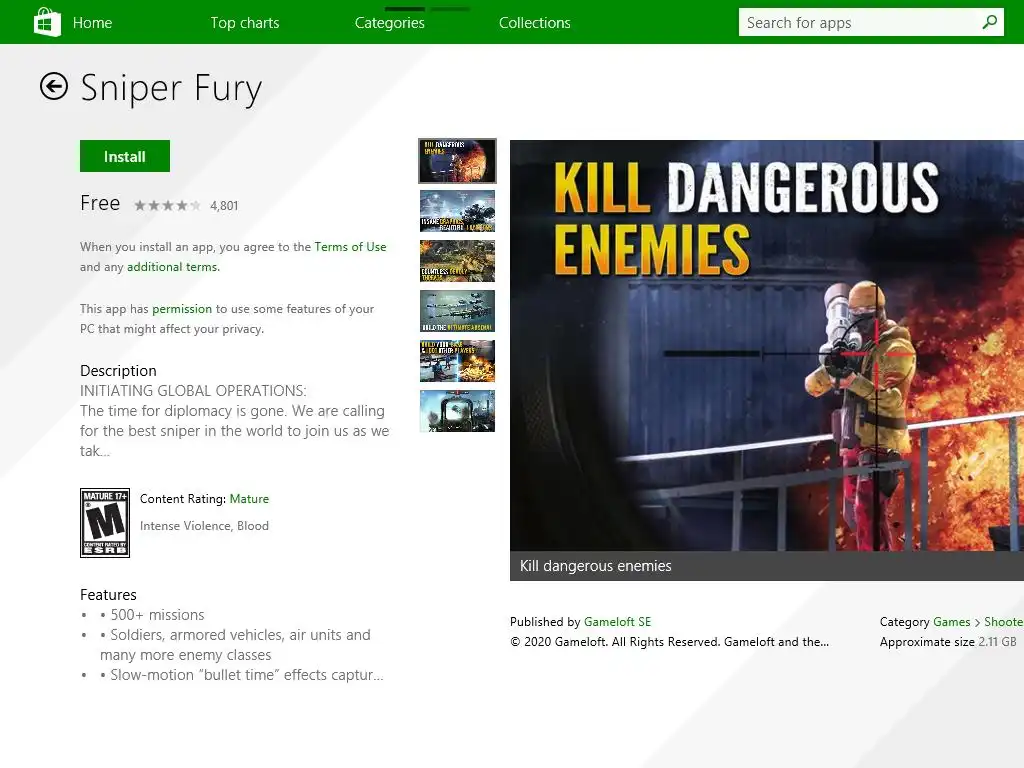
Task: Click the Intense Violence, Blood descriptor
Action: pos(204,526)
